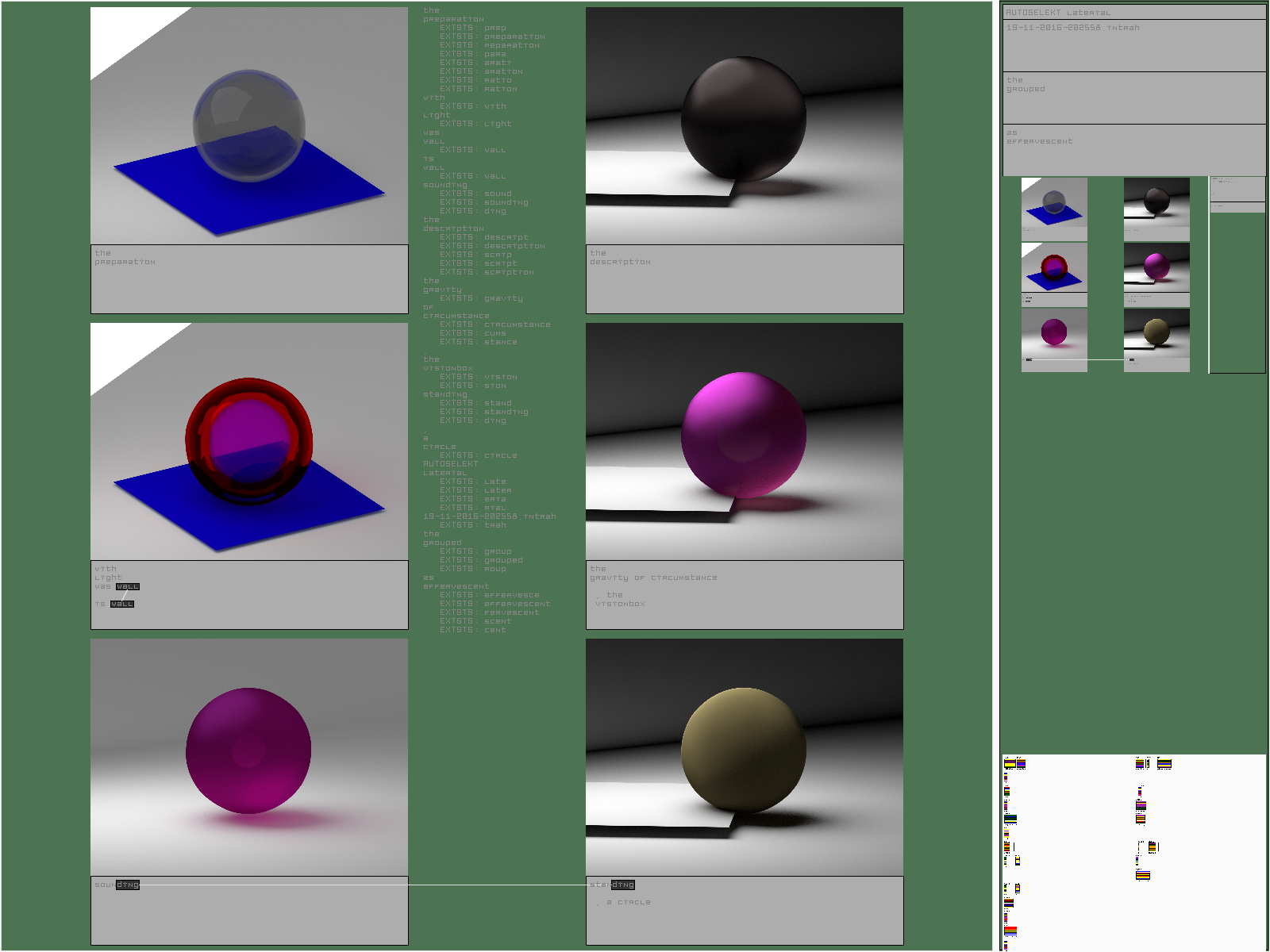This screenshot has width=1270, height=952.
Task: Select highlighted "ding" in the "standing" caption
Action: [x=623, y=885]
